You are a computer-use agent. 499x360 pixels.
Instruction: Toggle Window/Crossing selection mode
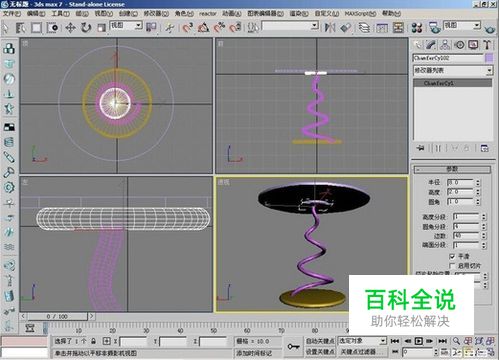click(52, 27)
